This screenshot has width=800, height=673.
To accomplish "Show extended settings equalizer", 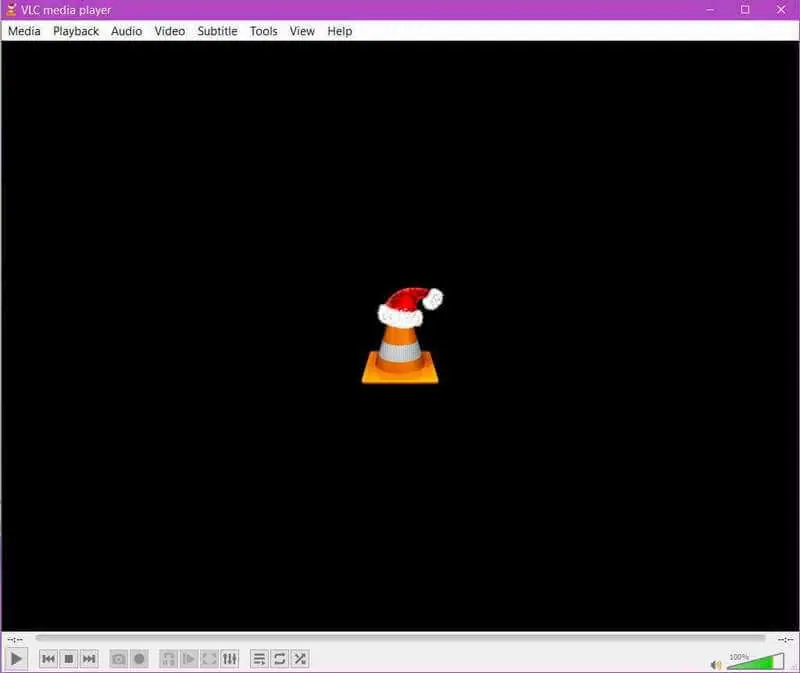I will point(230,659).
